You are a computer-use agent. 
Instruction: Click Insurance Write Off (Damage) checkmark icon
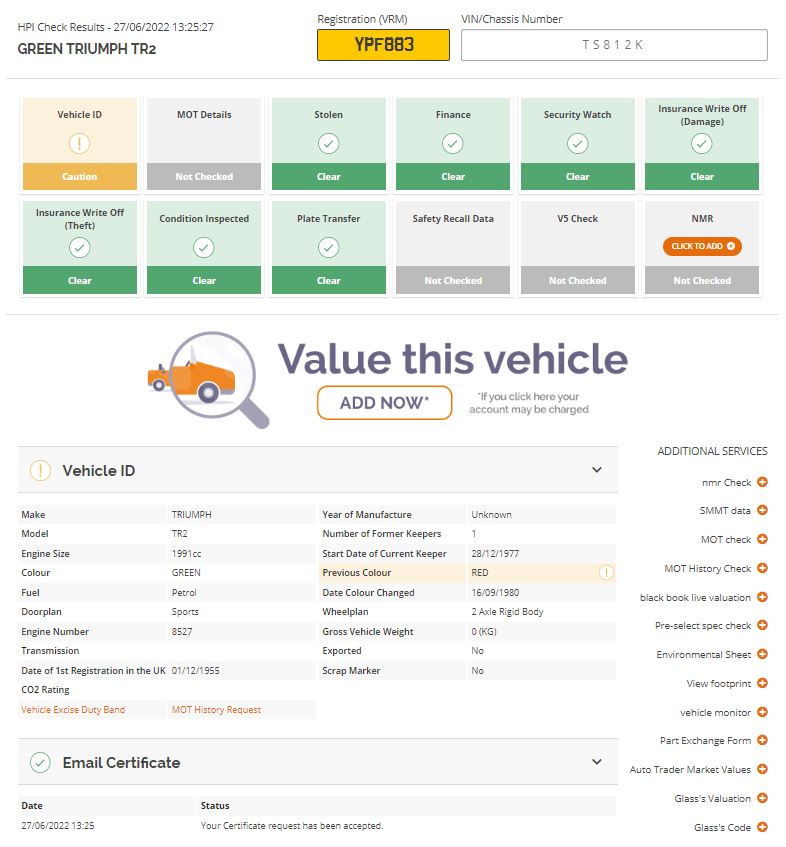click(x=702, y=143)
